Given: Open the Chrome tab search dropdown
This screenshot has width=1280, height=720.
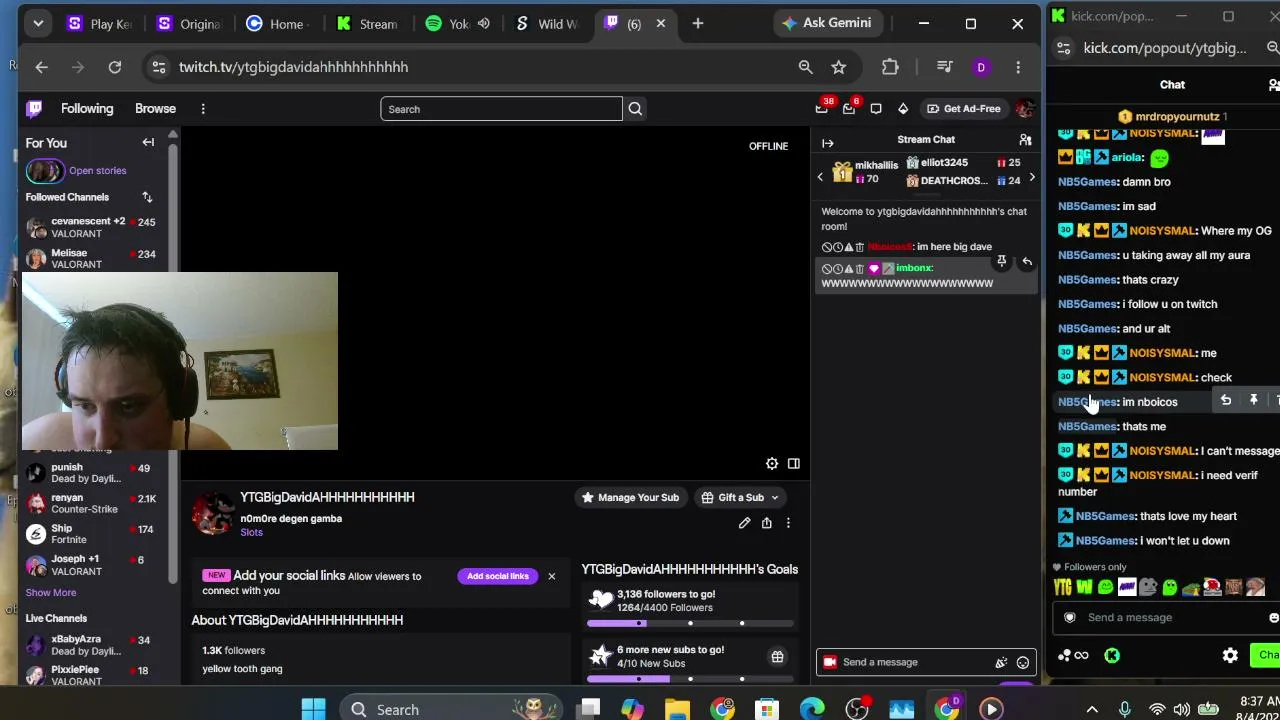Looking at the screenshot, I should [38, 23].
